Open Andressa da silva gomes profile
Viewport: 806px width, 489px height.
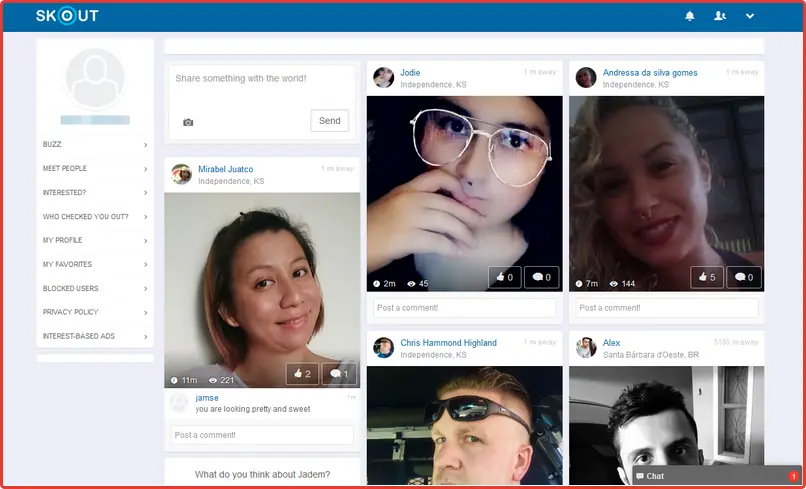[x=650, y=73]
